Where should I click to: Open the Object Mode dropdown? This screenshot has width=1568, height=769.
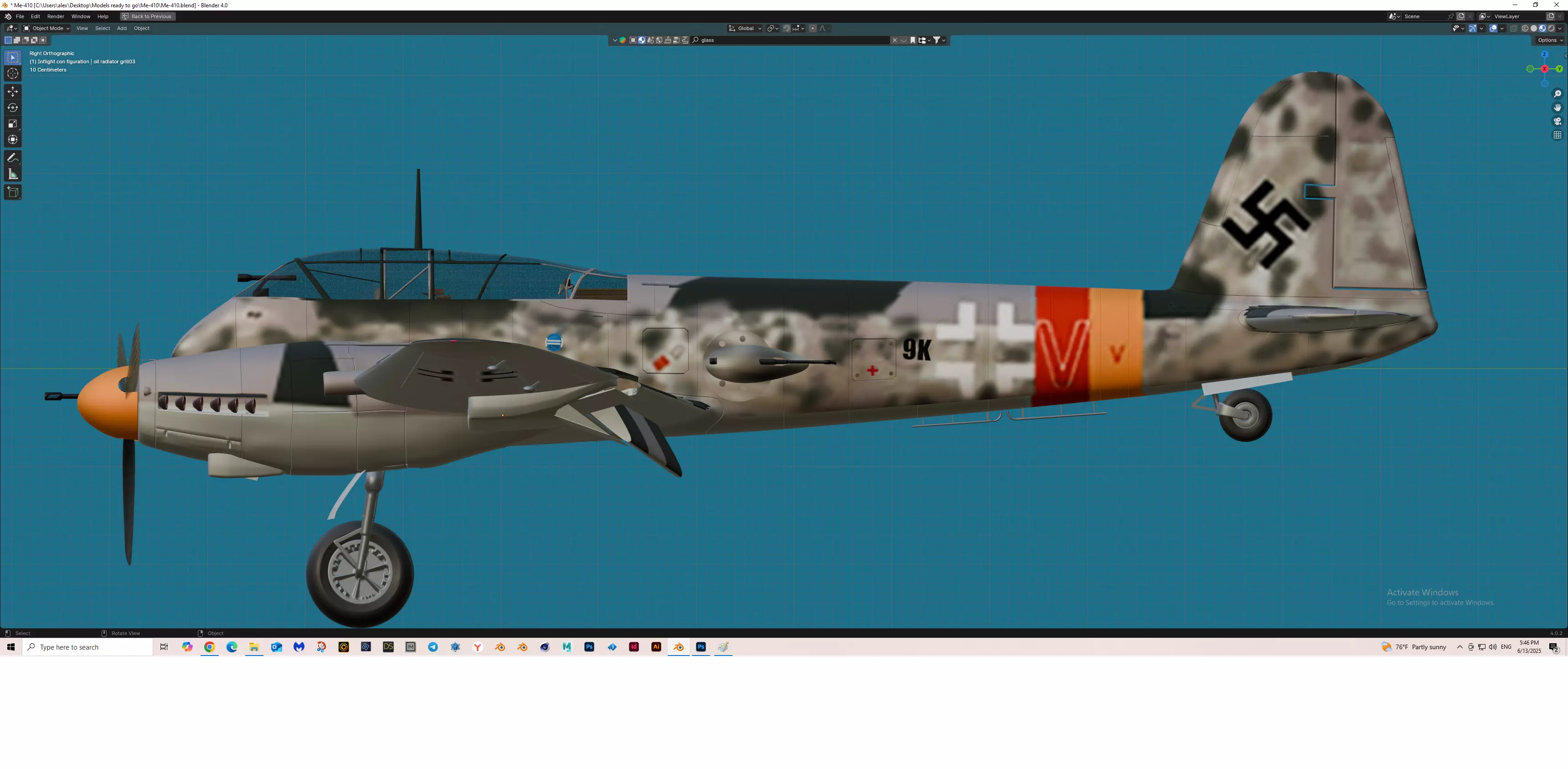pyautogui.click(x=46, y=28)
